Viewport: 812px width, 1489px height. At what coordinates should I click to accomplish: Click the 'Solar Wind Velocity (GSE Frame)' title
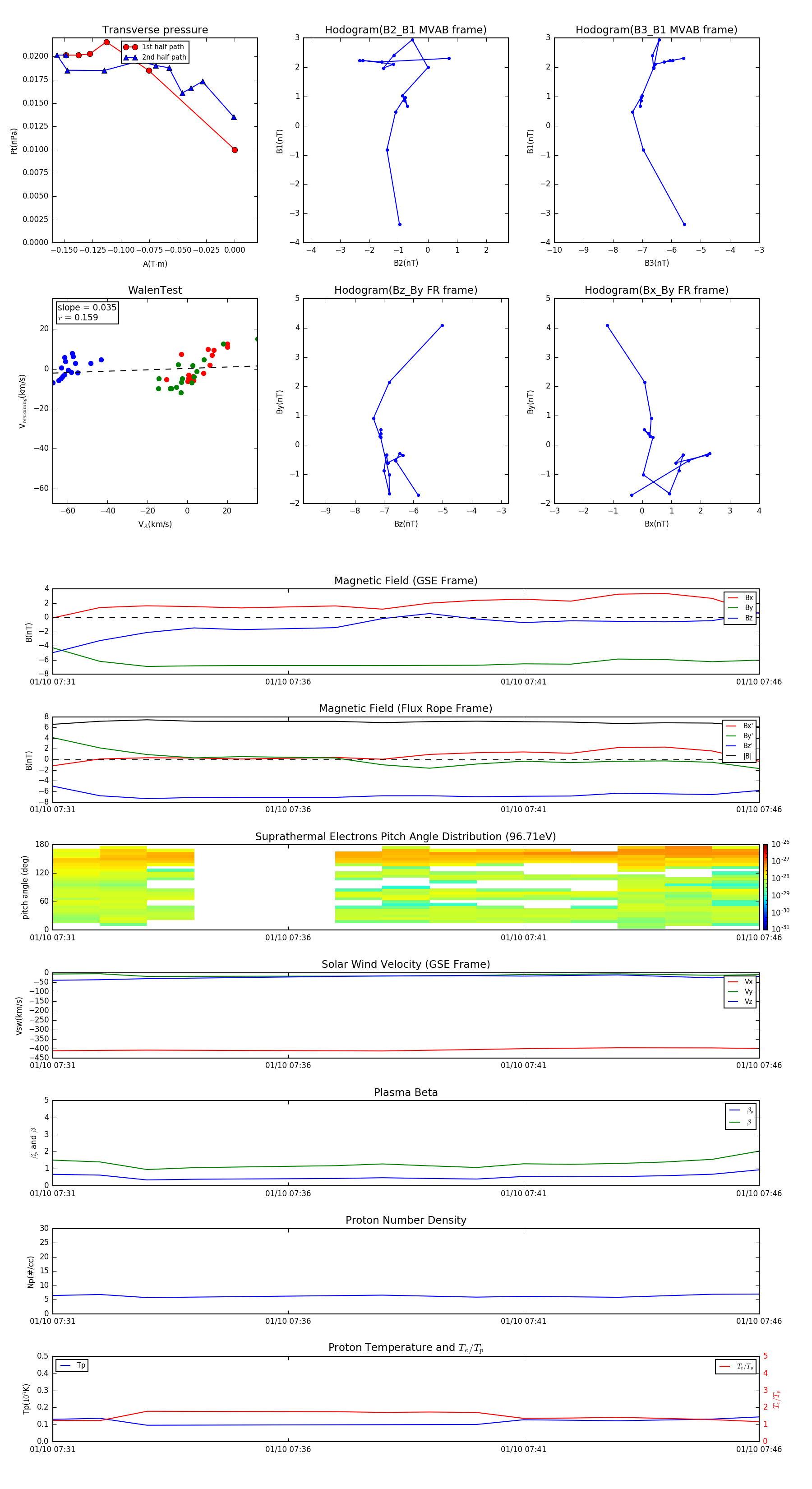pyautogui.click(x=406, y=964)
